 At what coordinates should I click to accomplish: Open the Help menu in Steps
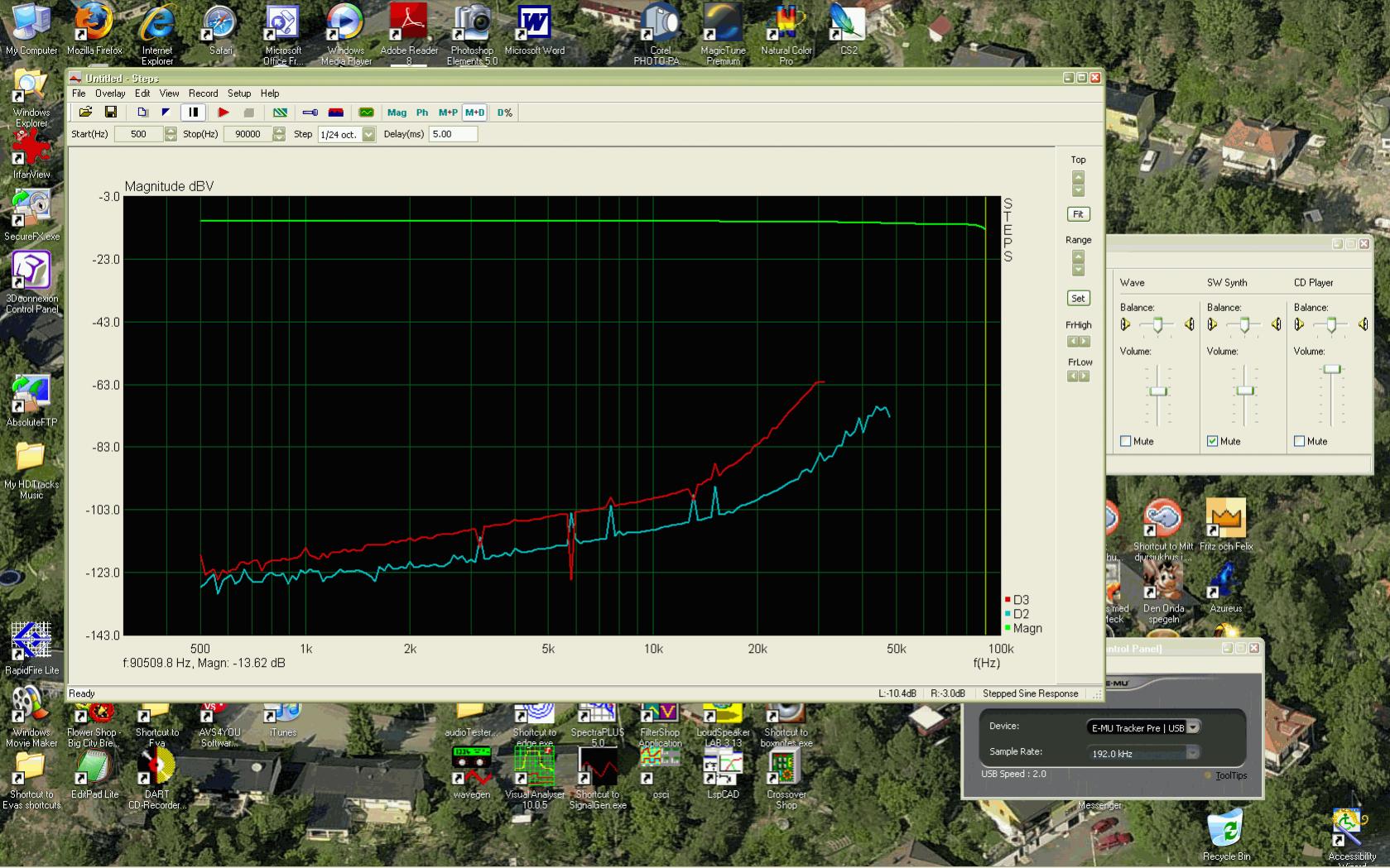coord(270,94)
